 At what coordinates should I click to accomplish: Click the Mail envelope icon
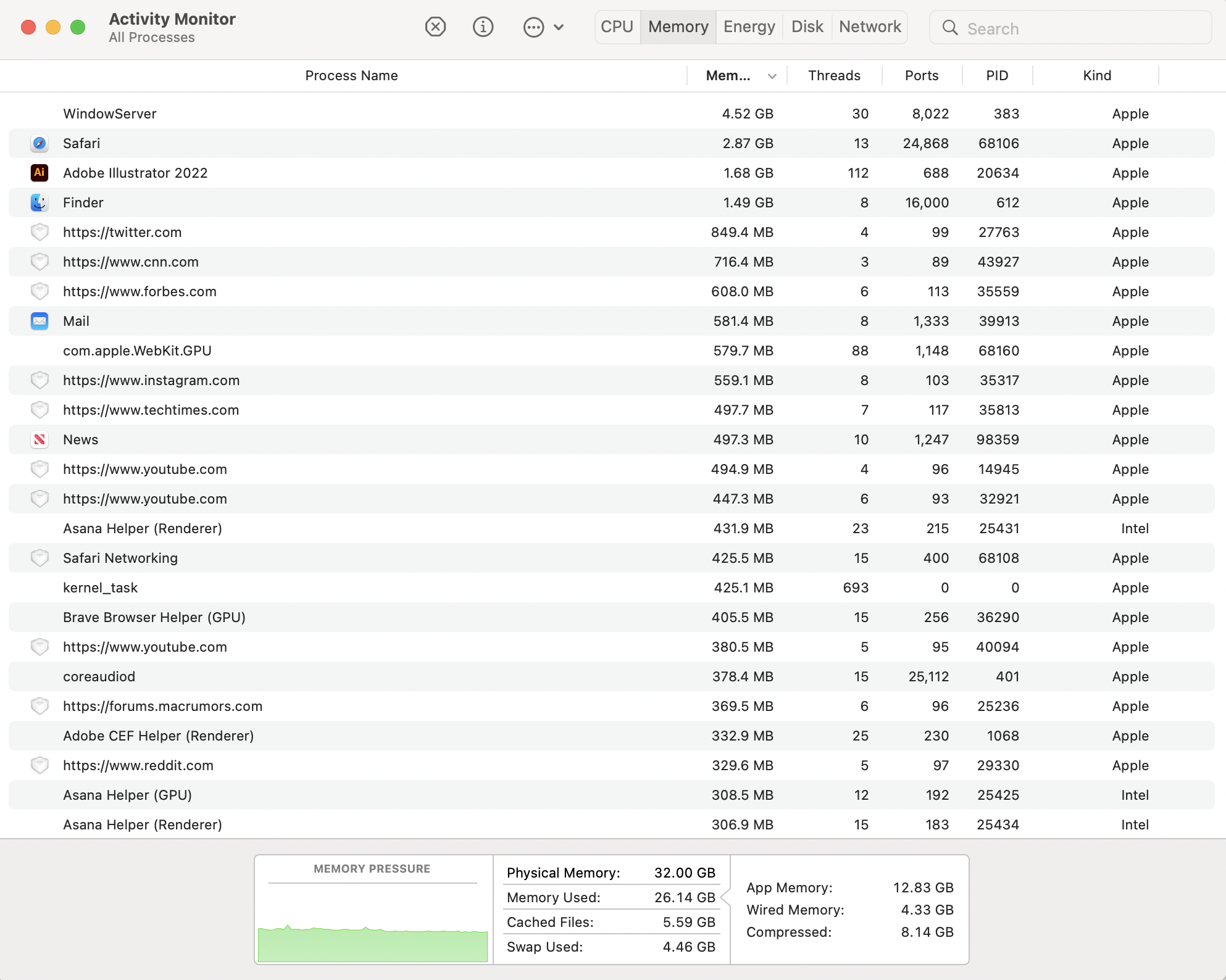coord(40,321)
